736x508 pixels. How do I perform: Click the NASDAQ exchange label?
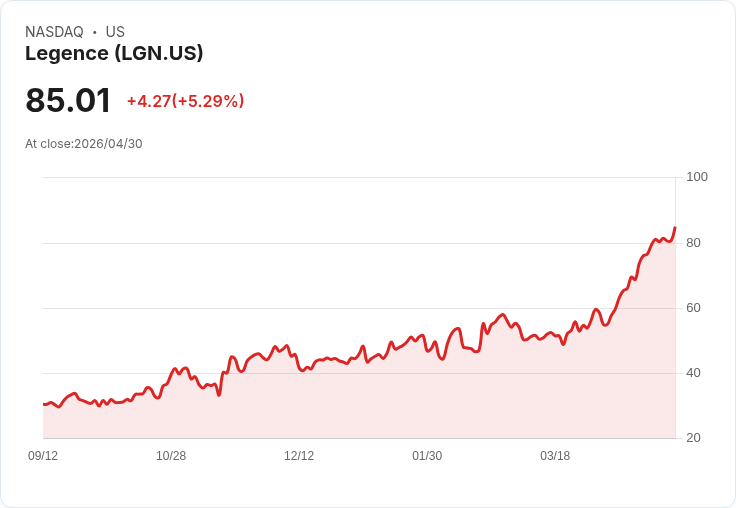[x=54, y=32]
